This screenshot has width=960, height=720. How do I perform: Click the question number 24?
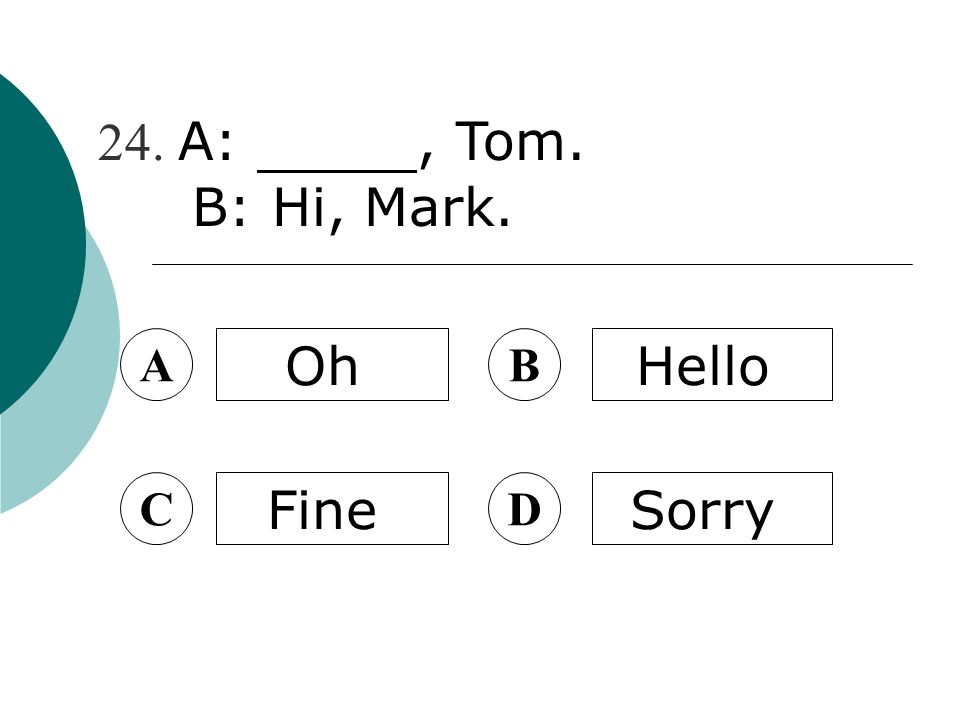(x=130, y=143)
